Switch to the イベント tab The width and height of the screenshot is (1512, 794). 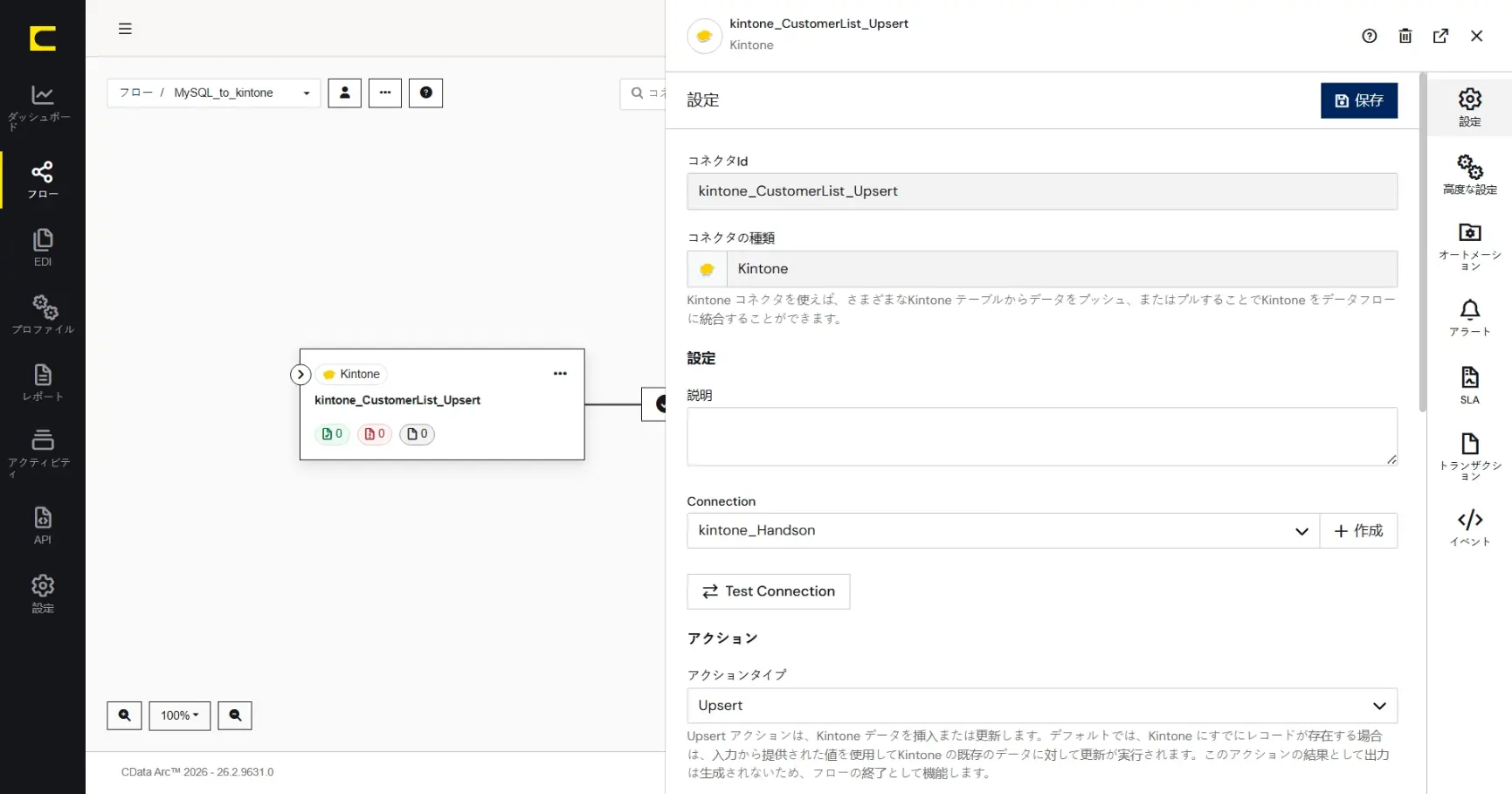coord(1470,528)
